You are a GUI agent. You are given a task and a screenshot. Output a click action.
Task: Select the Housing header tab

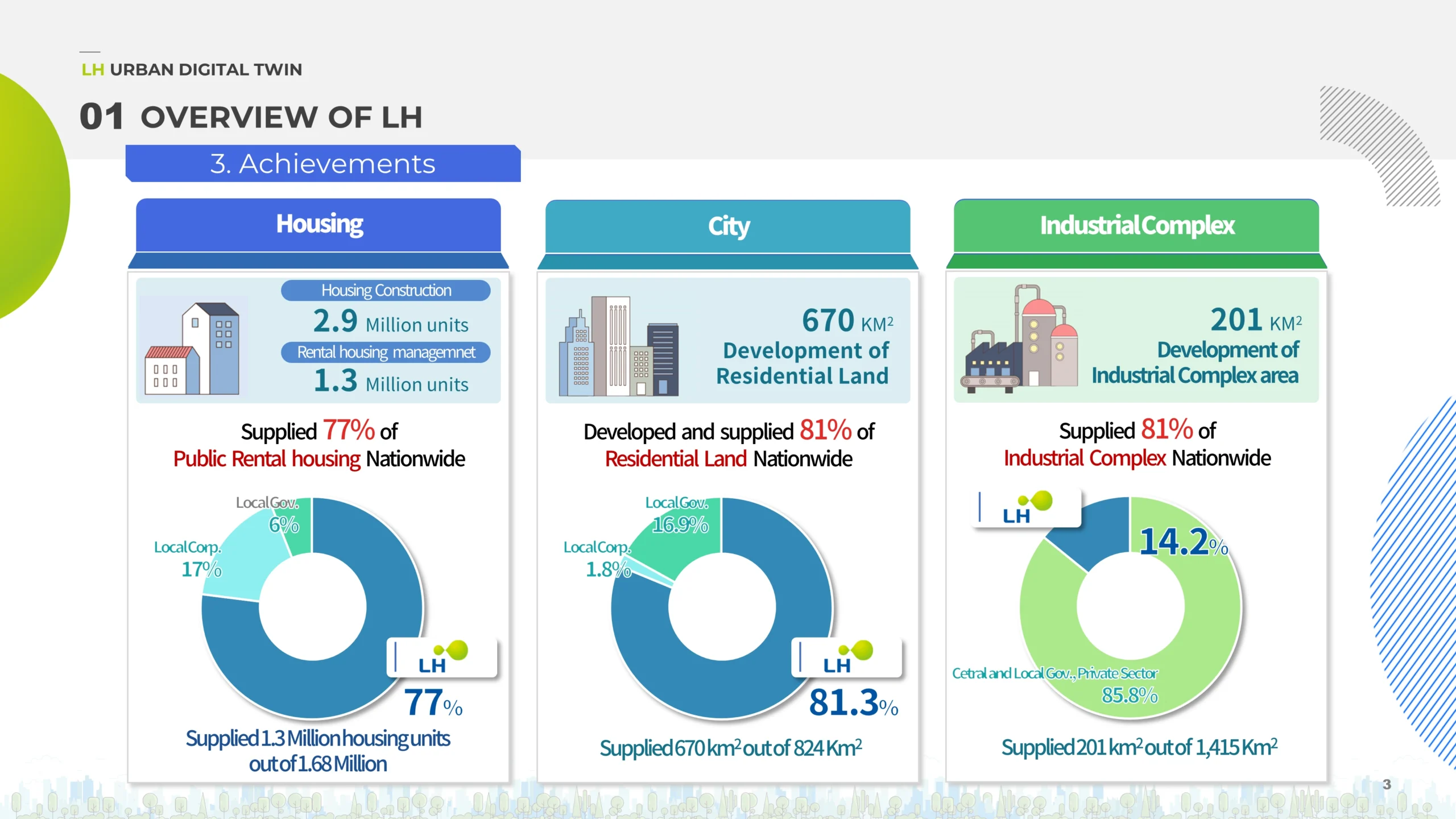click(318, 225)
